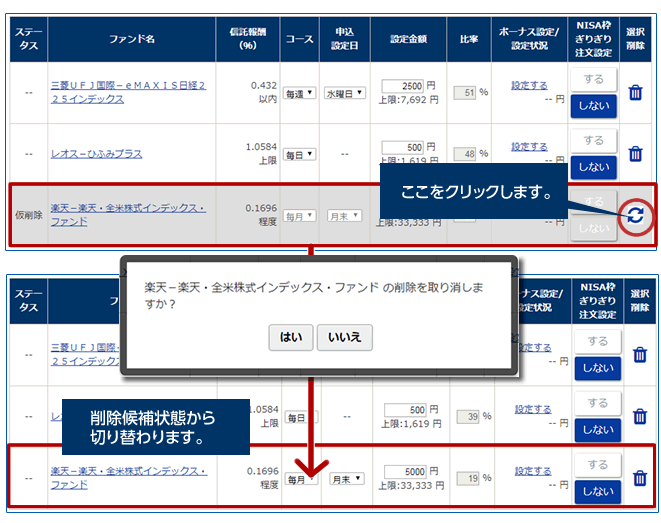This screenshot has height=523, width=661.
Task: Set NISA する on the 2500円 row
Action: click(x=594, y=79)
